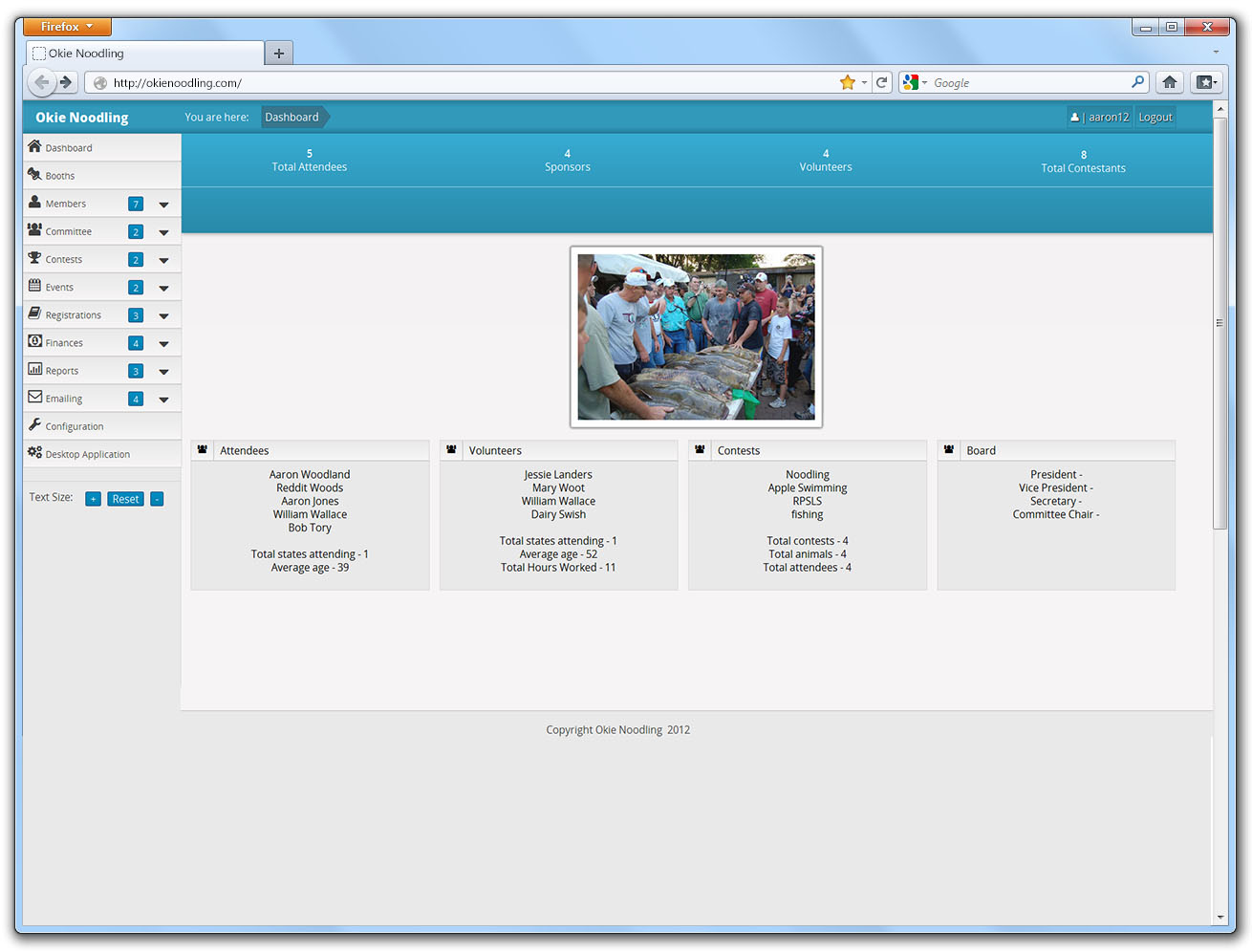Click the Members person icon

[x=34, y=202]
